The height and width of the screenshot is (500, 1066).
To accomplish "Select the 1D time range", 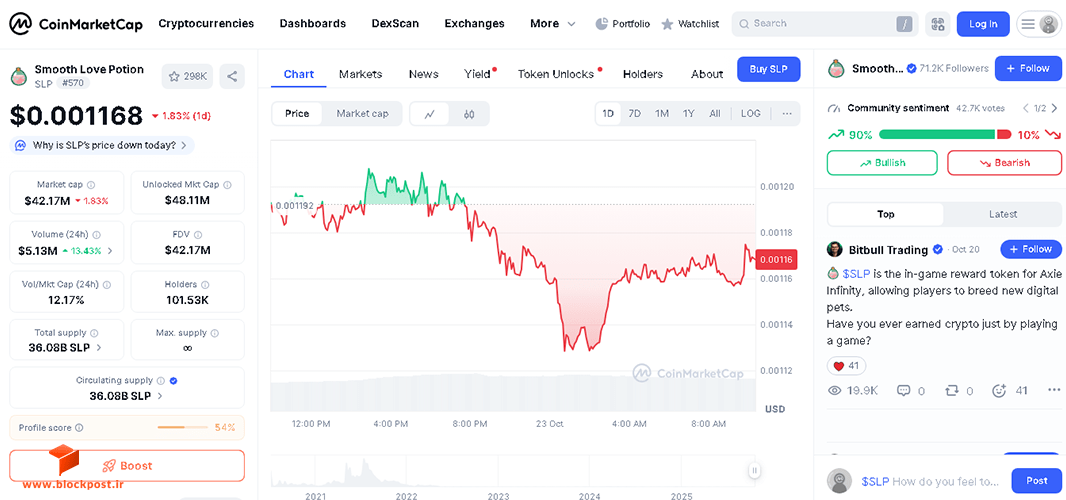I will click(608, 114).
